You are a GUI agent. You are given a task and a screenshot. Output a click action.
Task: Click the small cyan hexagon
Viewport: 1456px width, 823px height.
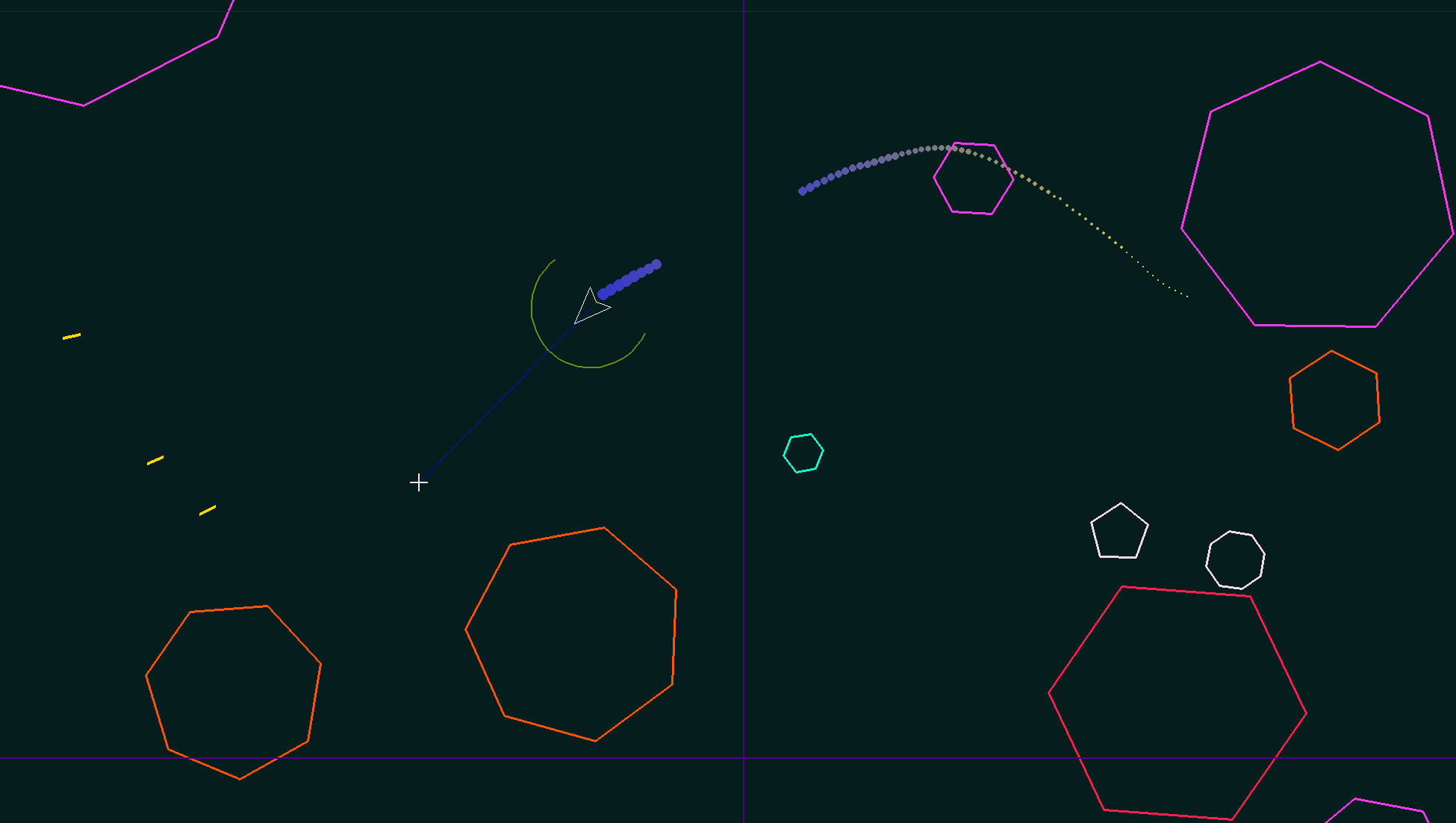click(804, 452)
